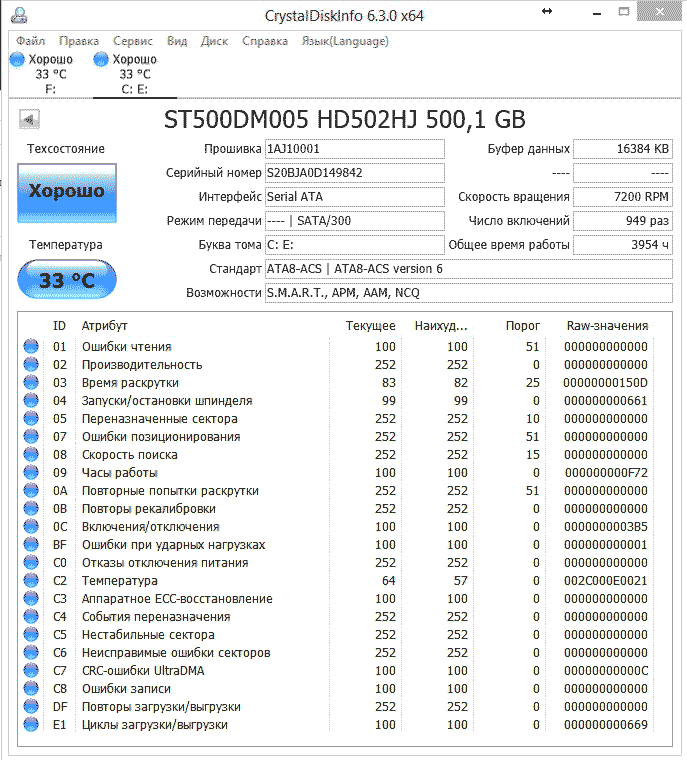Viewport: 687px width, 760px height.
Task: Click the status orb for Отказы отключения питания
Action: [x=31, y=562]
